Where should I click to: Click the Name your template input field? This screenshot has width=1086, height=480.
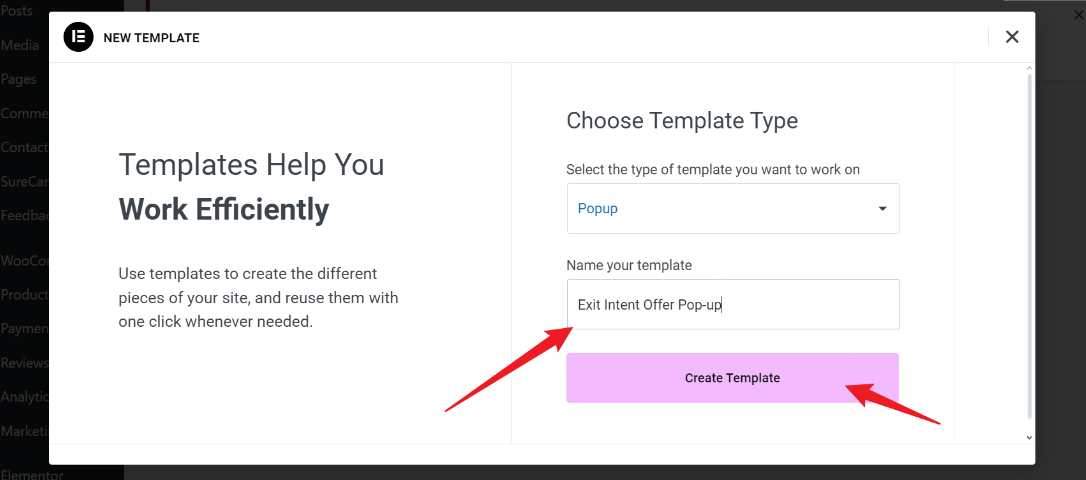tap(733, 304)
